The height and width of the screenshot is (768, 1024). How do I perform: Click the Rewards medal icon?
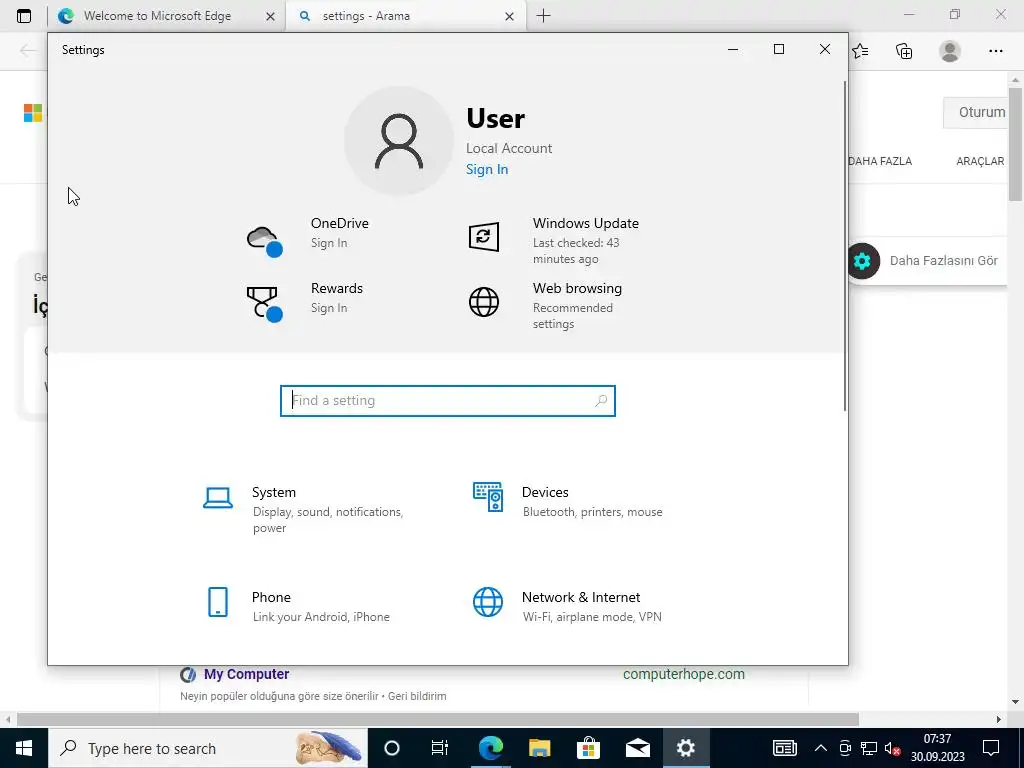point(264,304)
